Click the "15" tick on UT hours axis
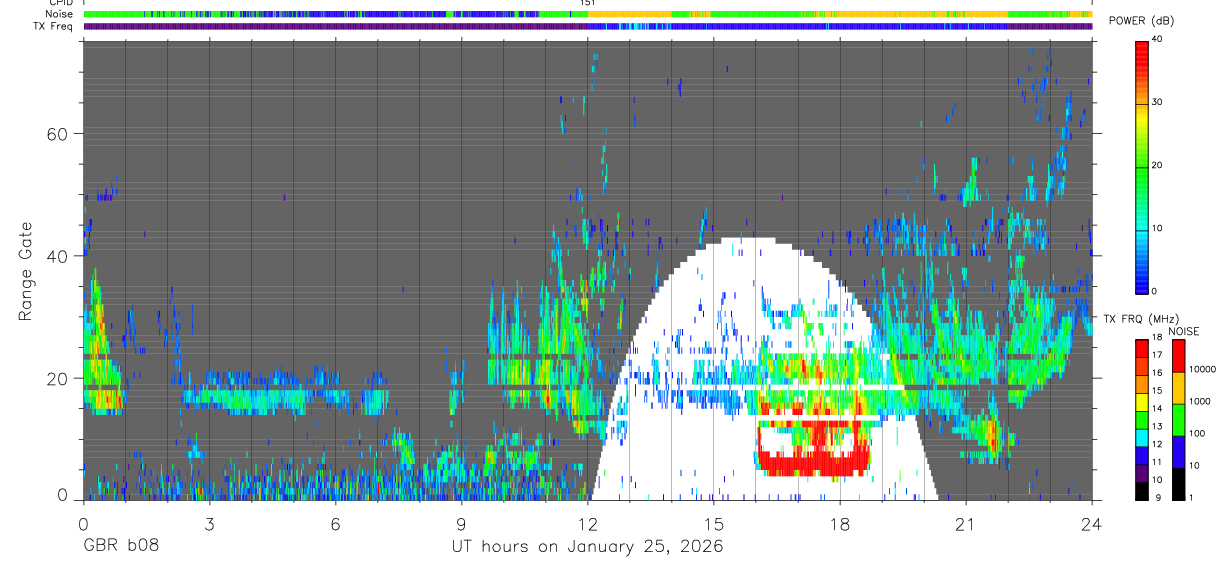1228x567 pixels. pyautogui.click(x=713, y=524)
